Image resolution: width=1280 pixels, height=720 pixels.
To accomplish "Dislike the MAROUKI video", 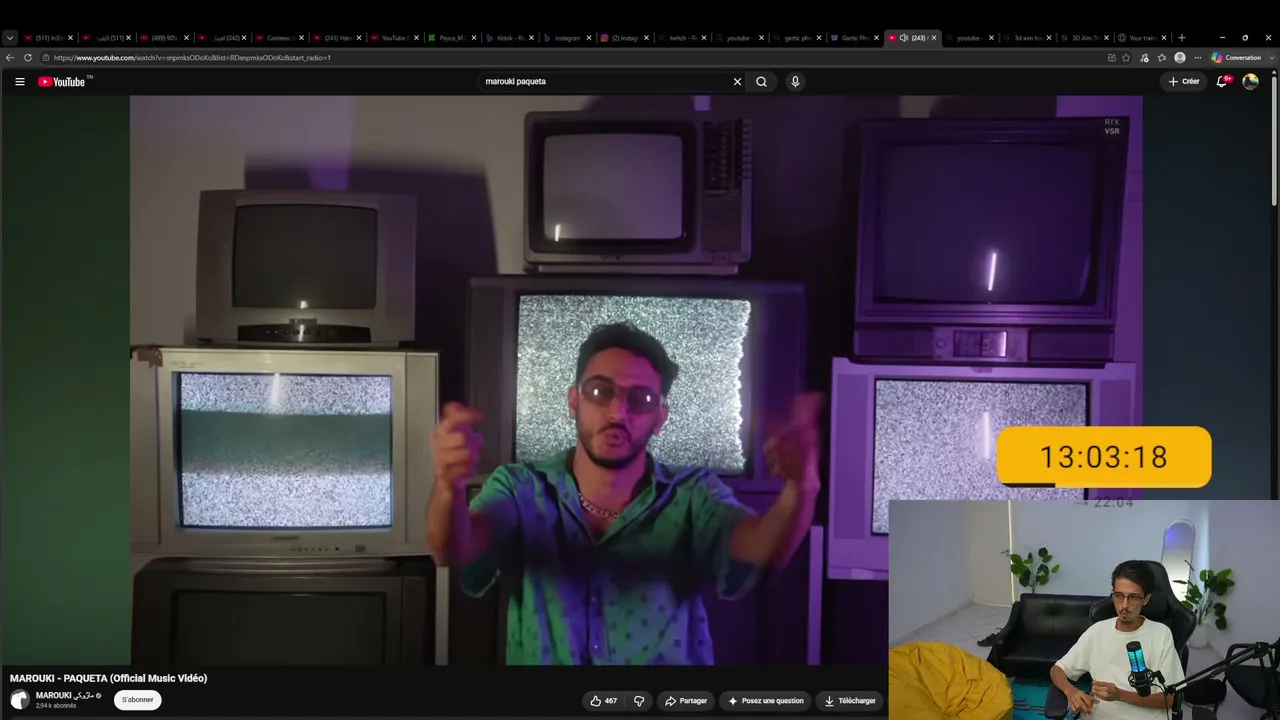I will coord(639,701).
